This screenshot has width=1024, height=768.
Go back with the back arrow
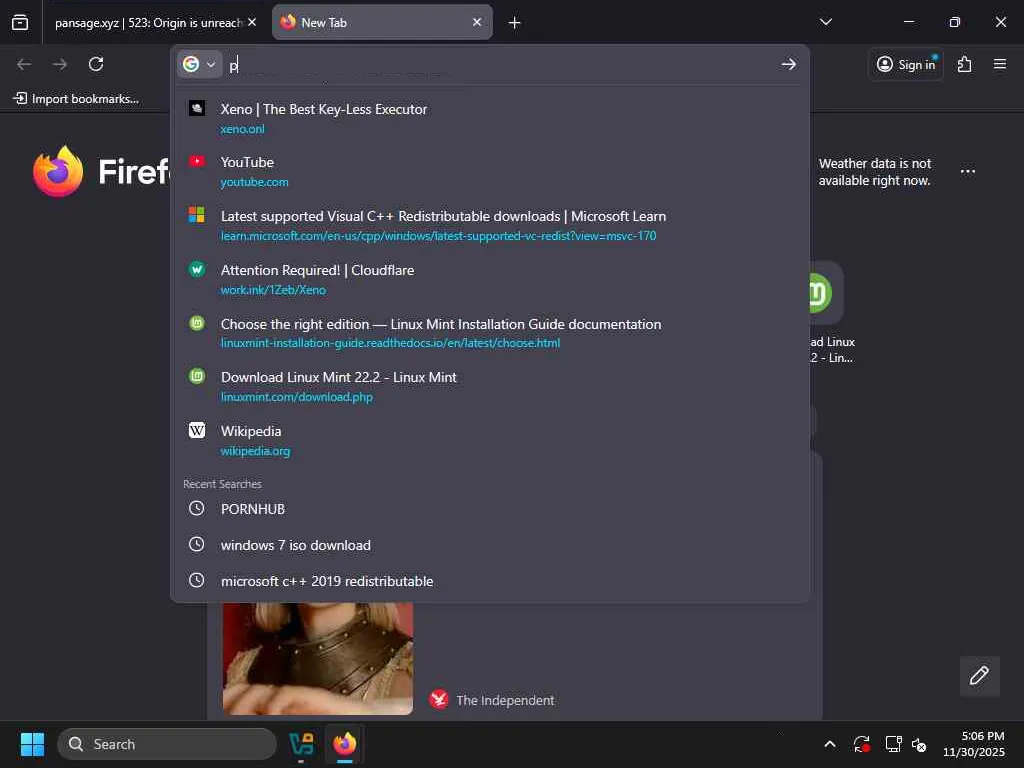tap(24, 64)
